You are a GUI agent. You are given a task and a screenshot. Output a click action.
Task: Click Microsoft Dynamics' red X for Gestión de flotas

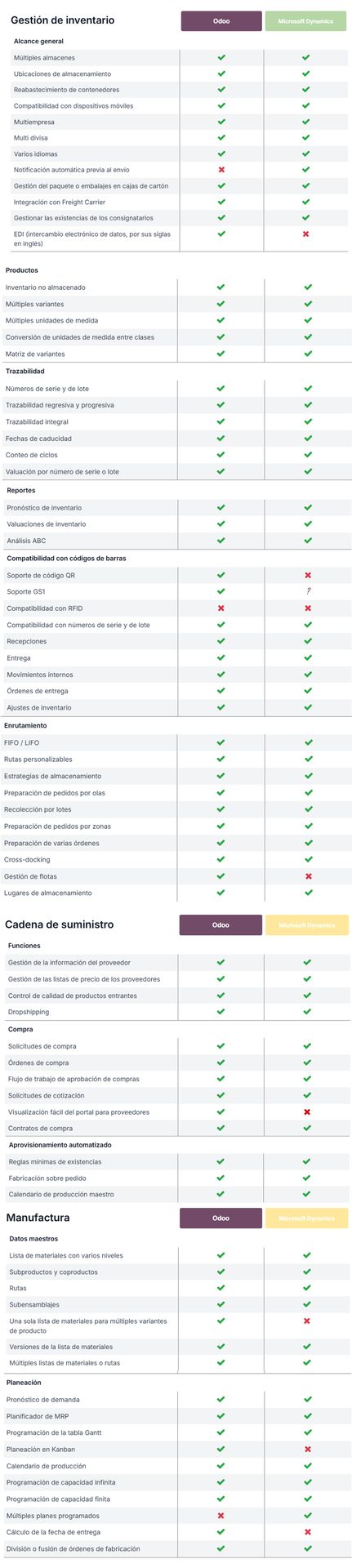pyautogui.click(x=308, y=876)
